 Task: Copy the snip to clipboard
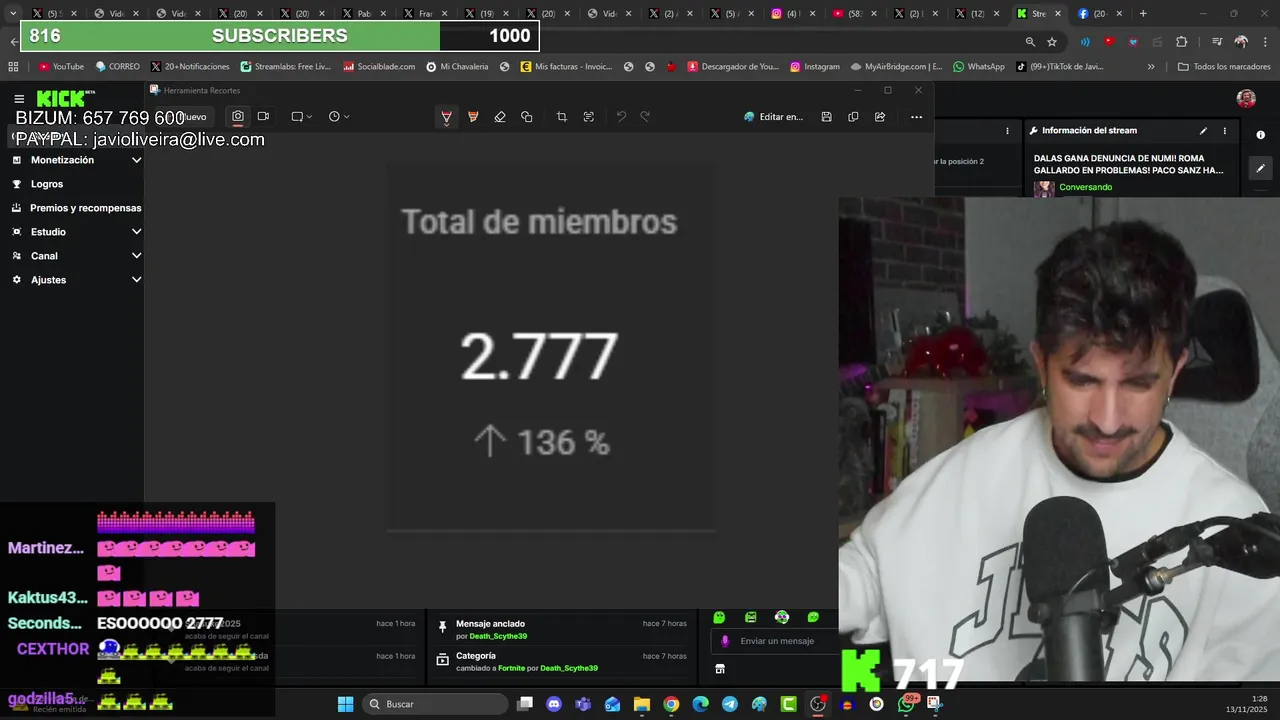[x=853, y=117]
